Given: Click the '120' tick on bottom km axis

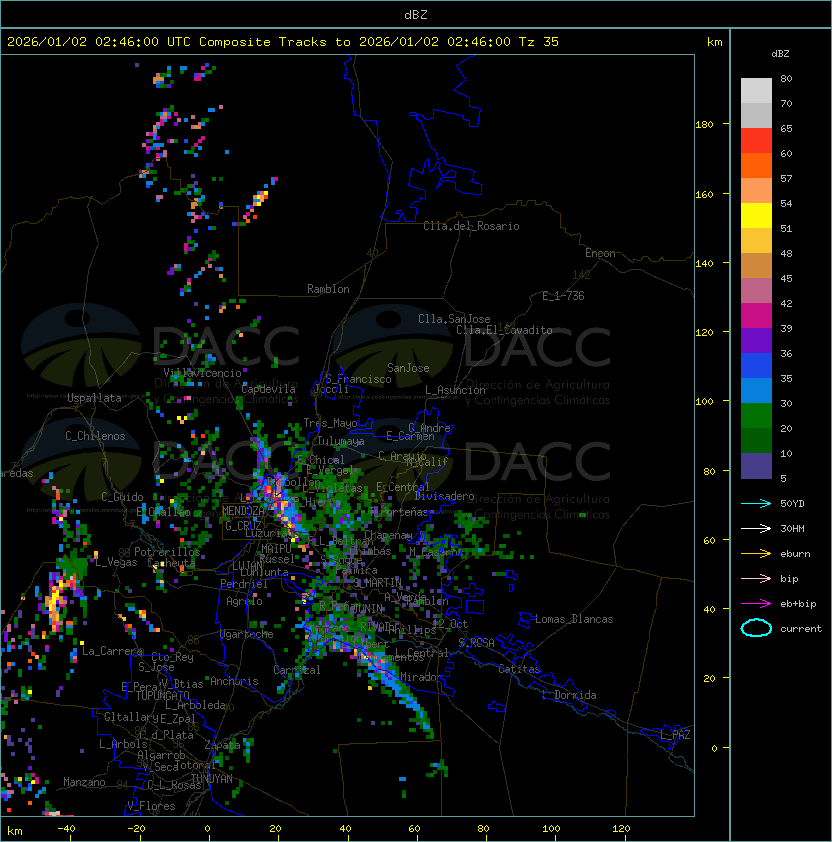Looking at the screenshot, I should coord(621,829).
